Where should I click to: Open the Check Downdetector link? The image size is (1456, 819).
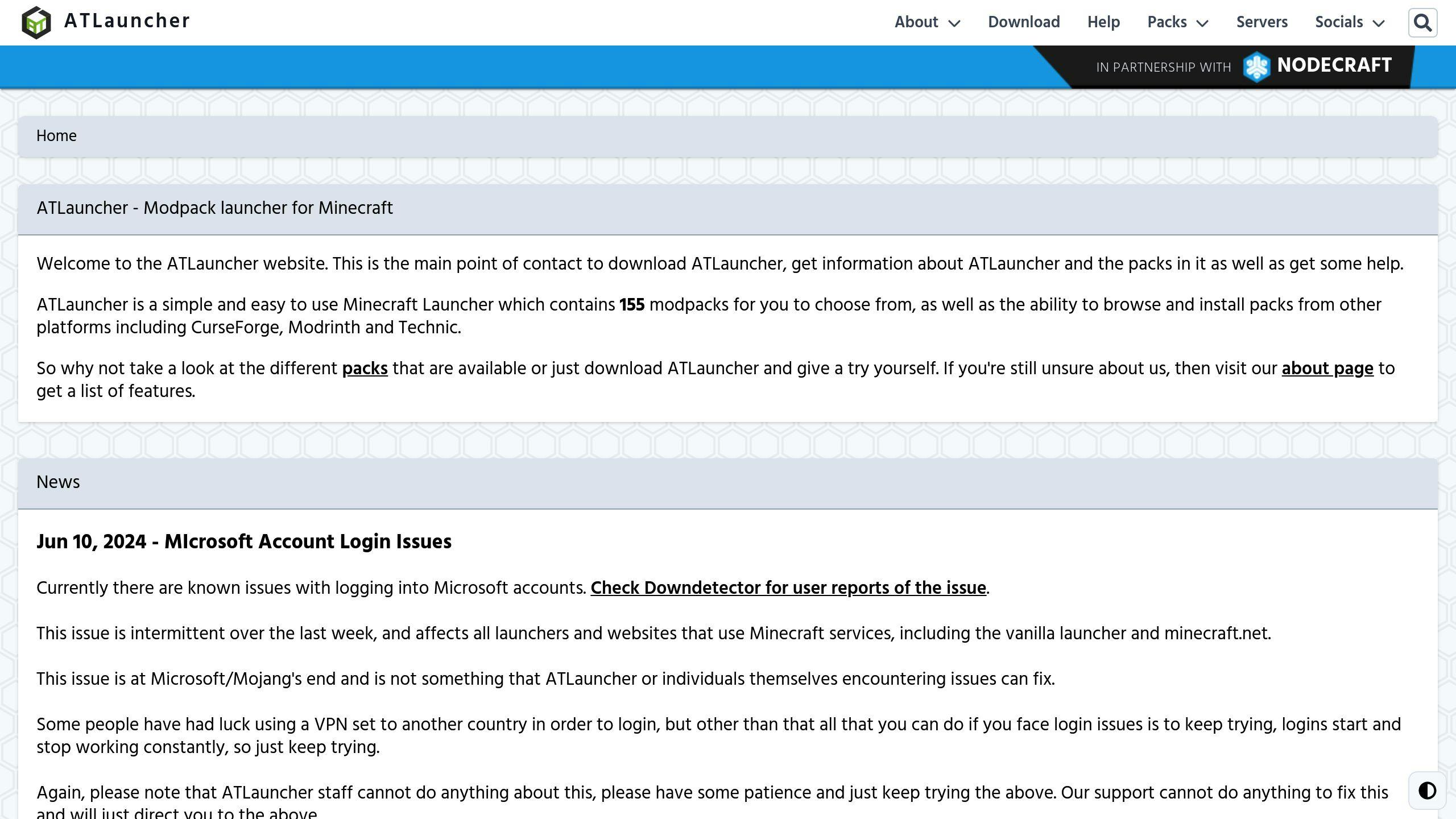click(788, 588)
